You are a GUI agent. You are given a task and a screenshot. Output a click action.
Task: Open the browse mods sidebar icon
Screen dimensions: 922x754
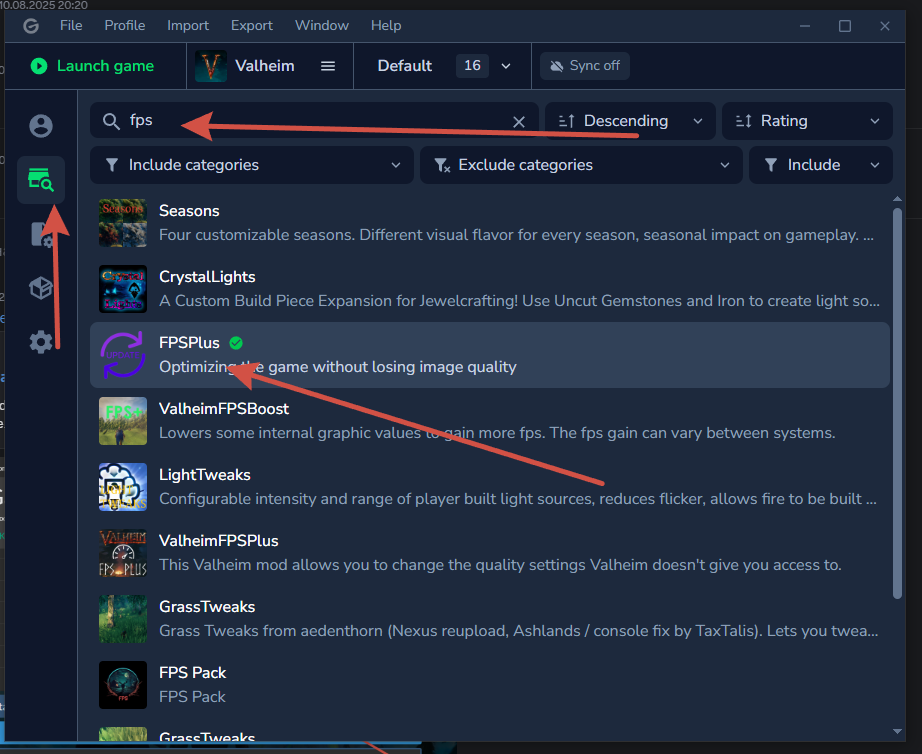click(x=41, y=179)
